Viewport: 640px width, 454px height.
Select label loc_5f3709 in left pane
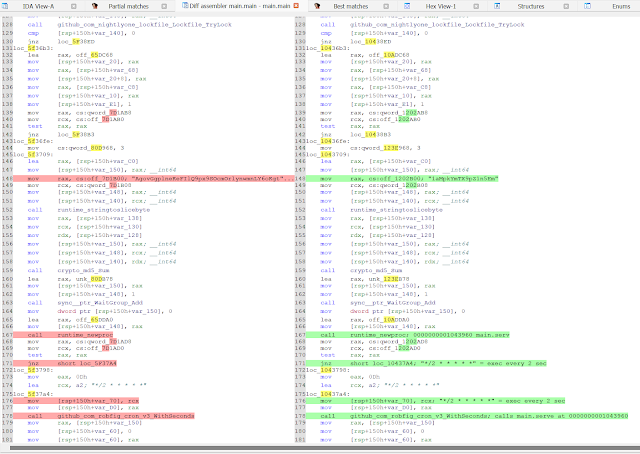tap(33, 154)
